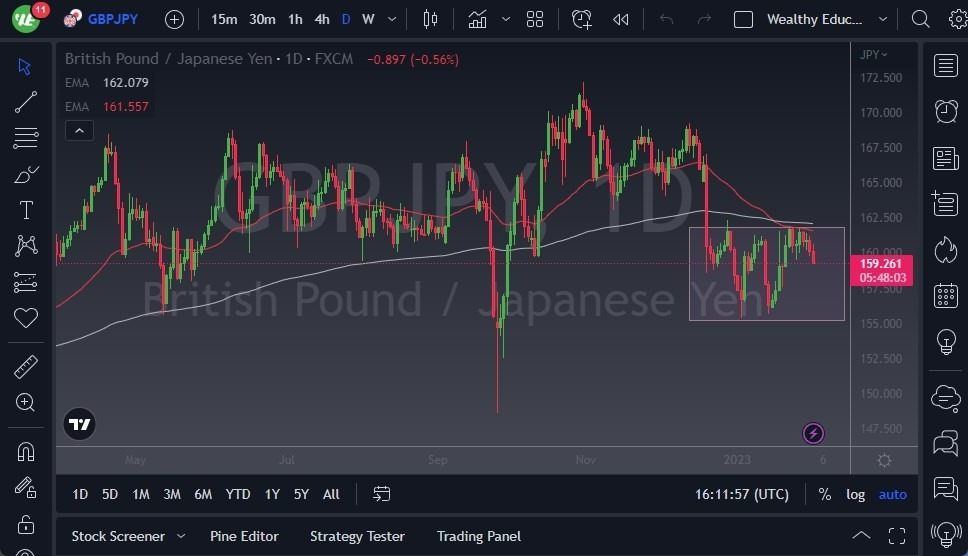Expand the Stock Screener dropdown arrow
This screenshot has width=968, height=556.
181,536
